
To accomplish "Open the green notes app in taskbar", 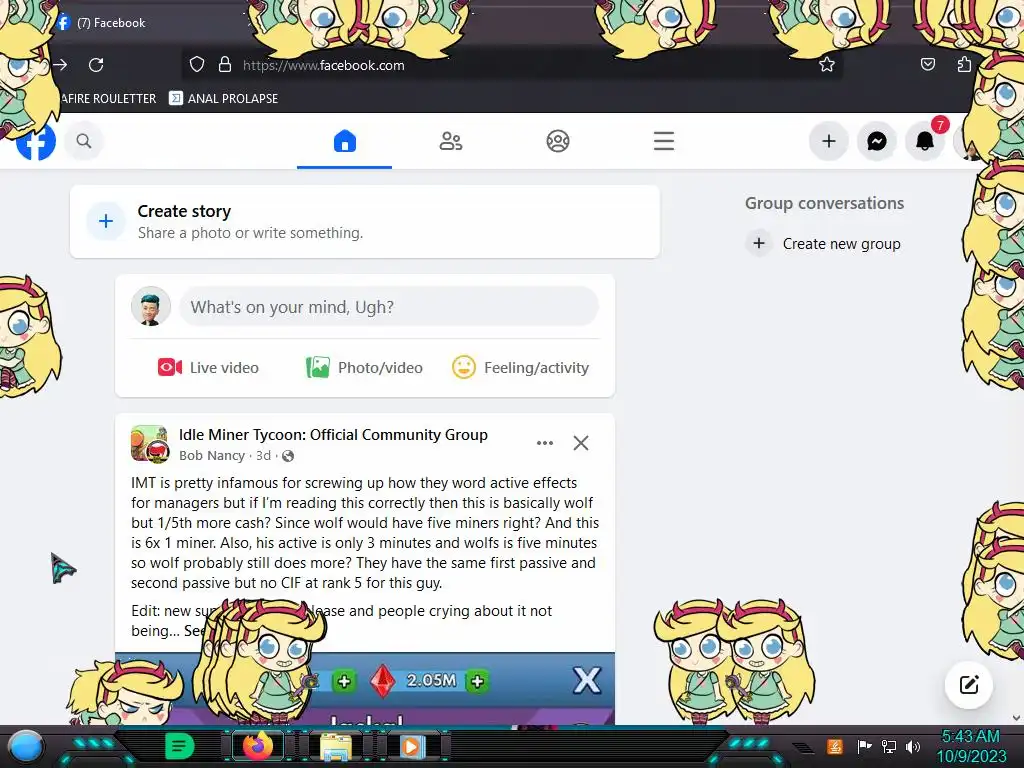I will pyautogui.click(x=180, y=746).
